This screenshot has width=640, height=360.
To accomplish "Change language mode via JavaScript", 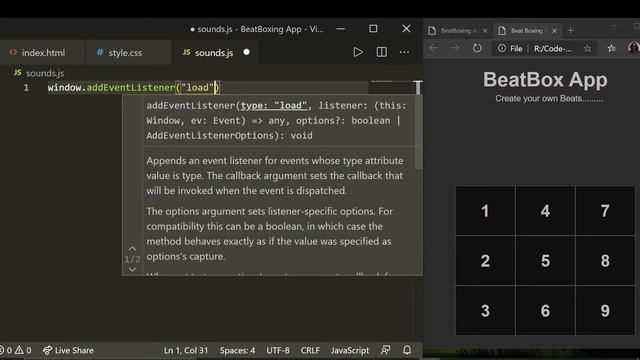I will coord(350,350).
